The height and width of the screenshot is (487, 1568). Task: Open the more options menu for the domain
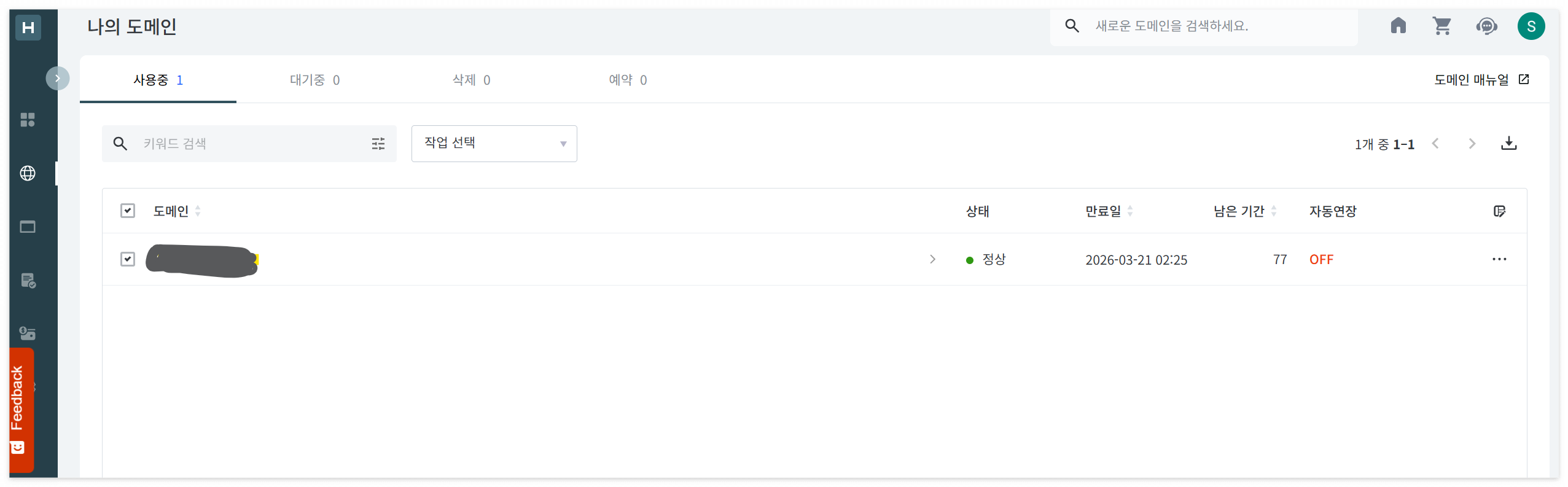[x=1499, y=259]
